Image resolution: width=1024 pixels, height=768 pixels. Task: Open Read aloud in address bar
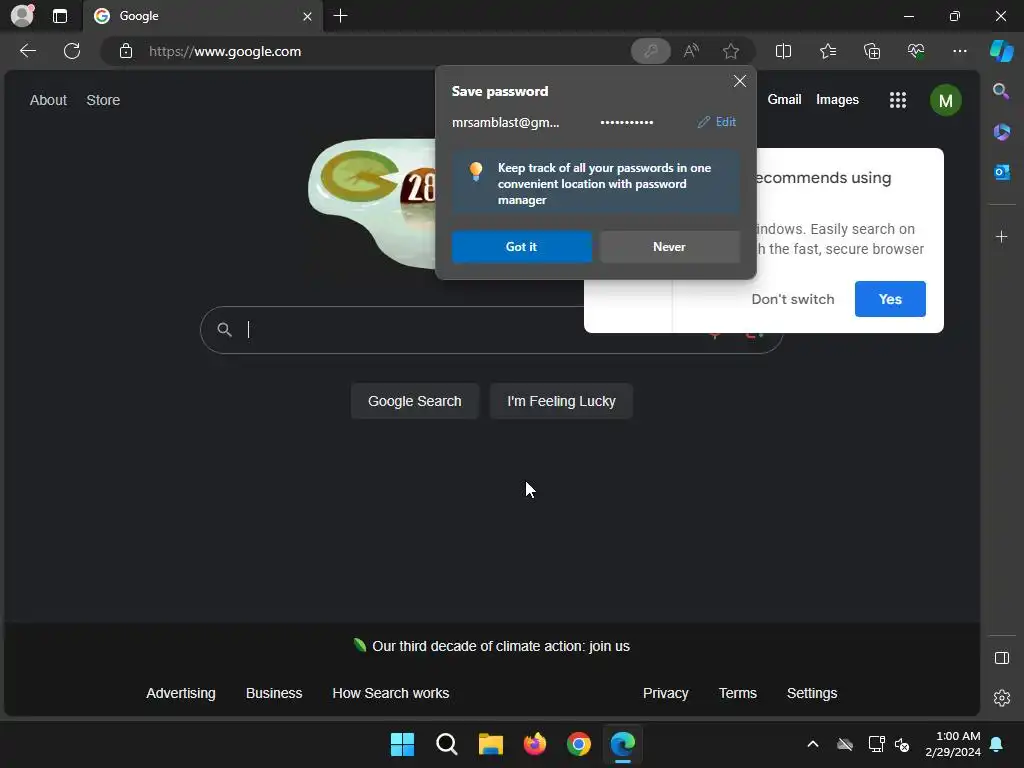point(691,51)
